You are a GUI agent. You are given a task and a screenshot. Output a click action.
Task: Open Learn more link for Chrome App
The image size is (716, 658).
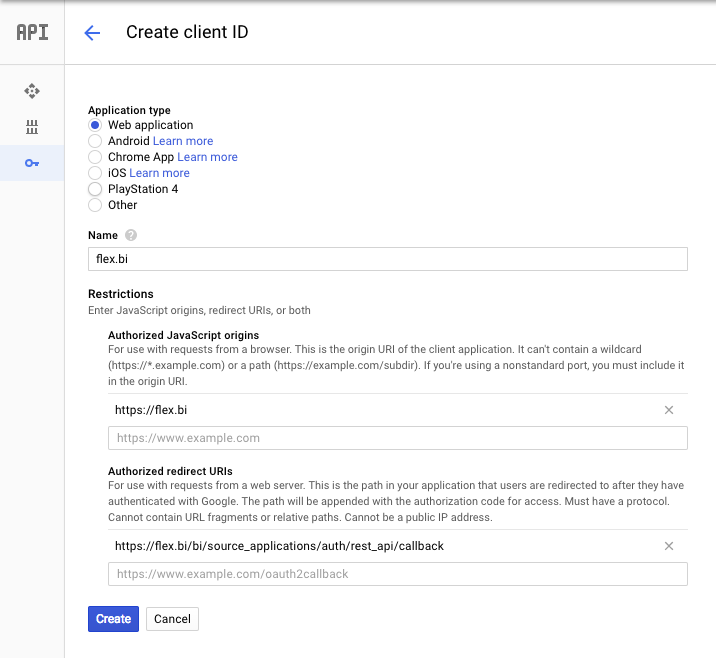pyautogui.click(x=207, y=157)
